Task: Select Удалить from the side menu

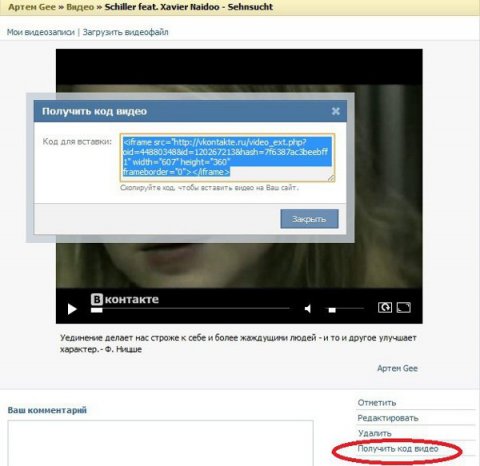Action: point(375,433)
